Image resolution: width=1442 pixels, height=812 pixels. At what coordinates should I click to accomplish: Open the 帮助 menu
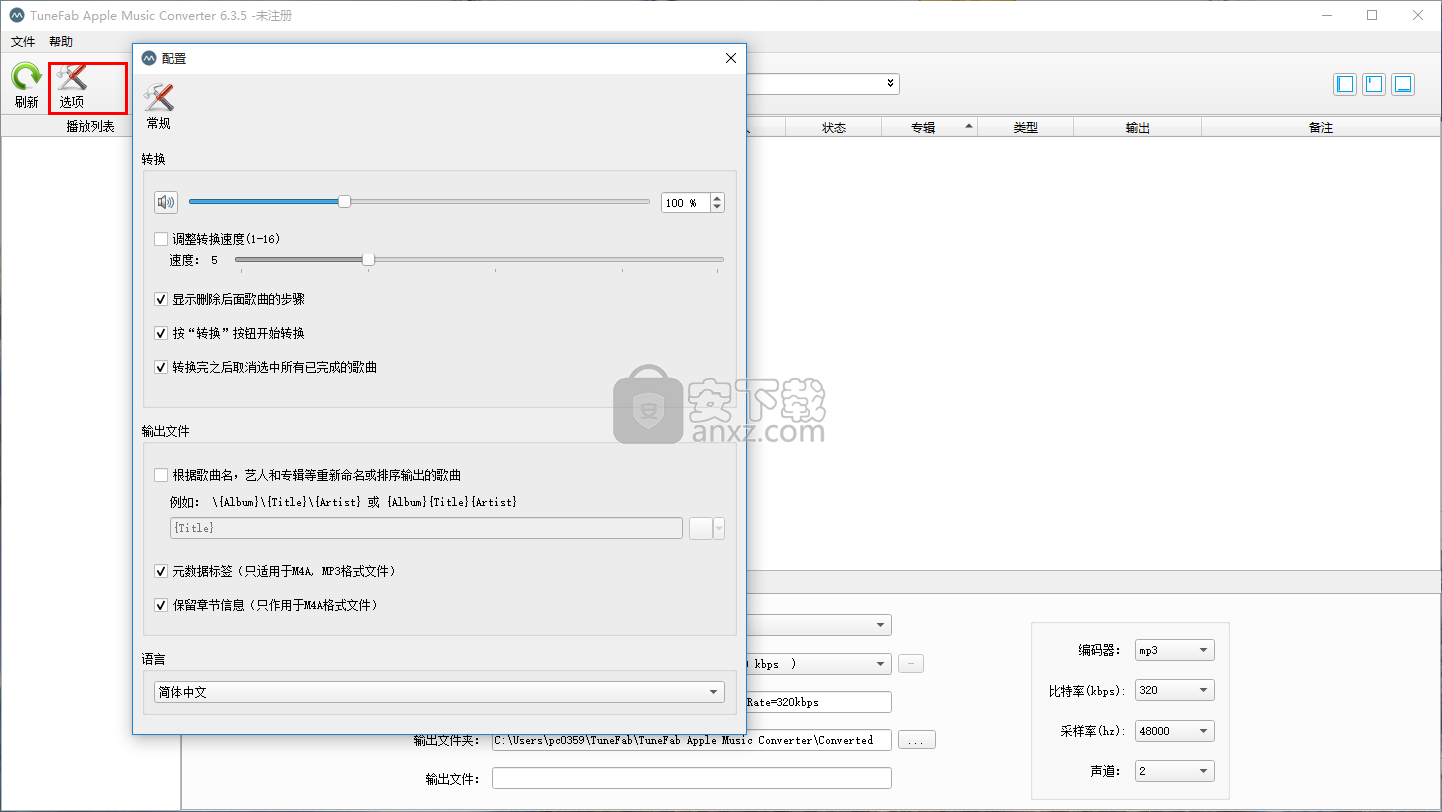point(61,41)
